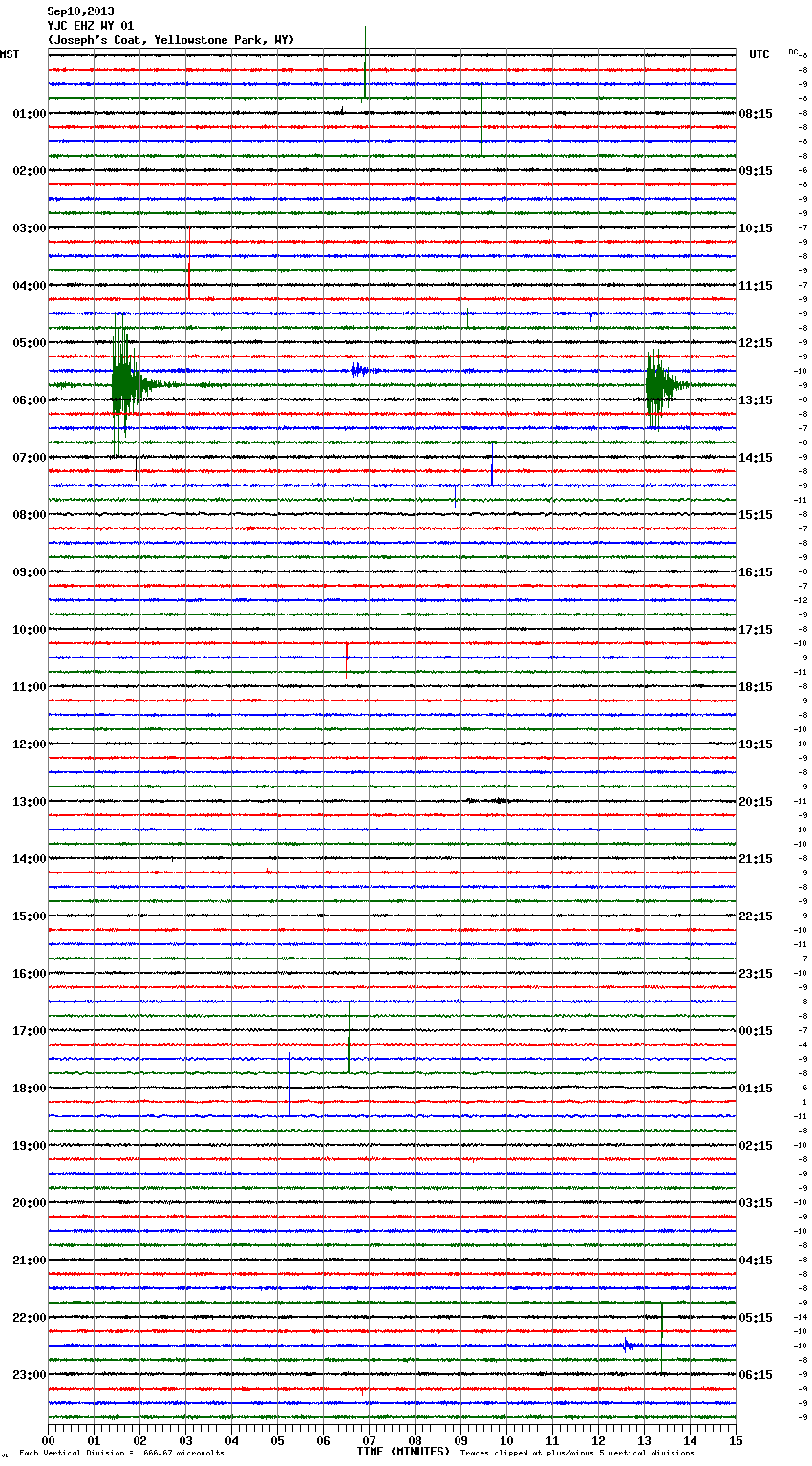Click the "11:00" MST time label
Viewport: 812px width, 1466px height.
tap(30, 687)
